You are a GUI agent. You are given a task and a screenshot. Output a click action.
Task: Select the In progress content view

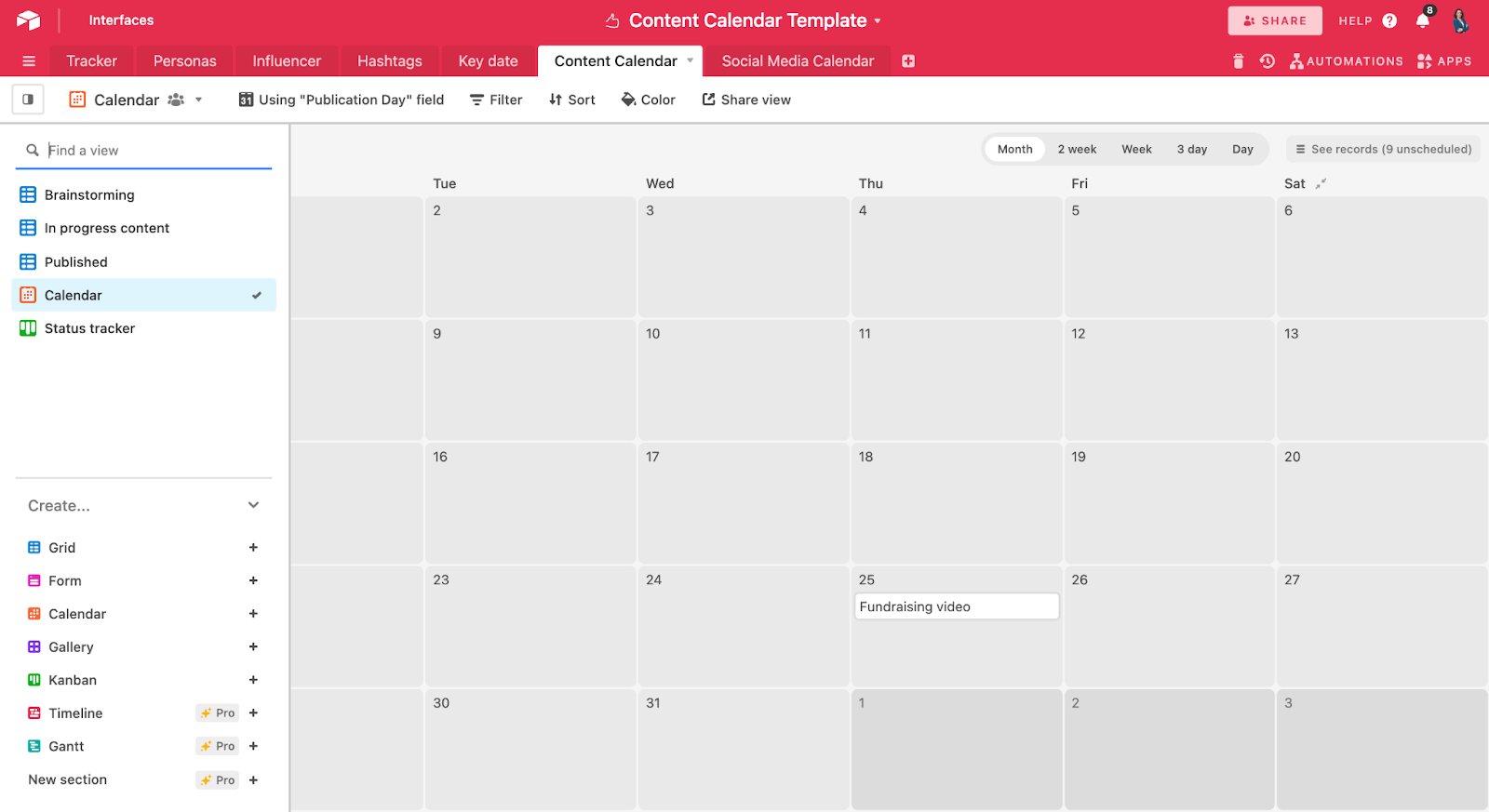[144, 228]
